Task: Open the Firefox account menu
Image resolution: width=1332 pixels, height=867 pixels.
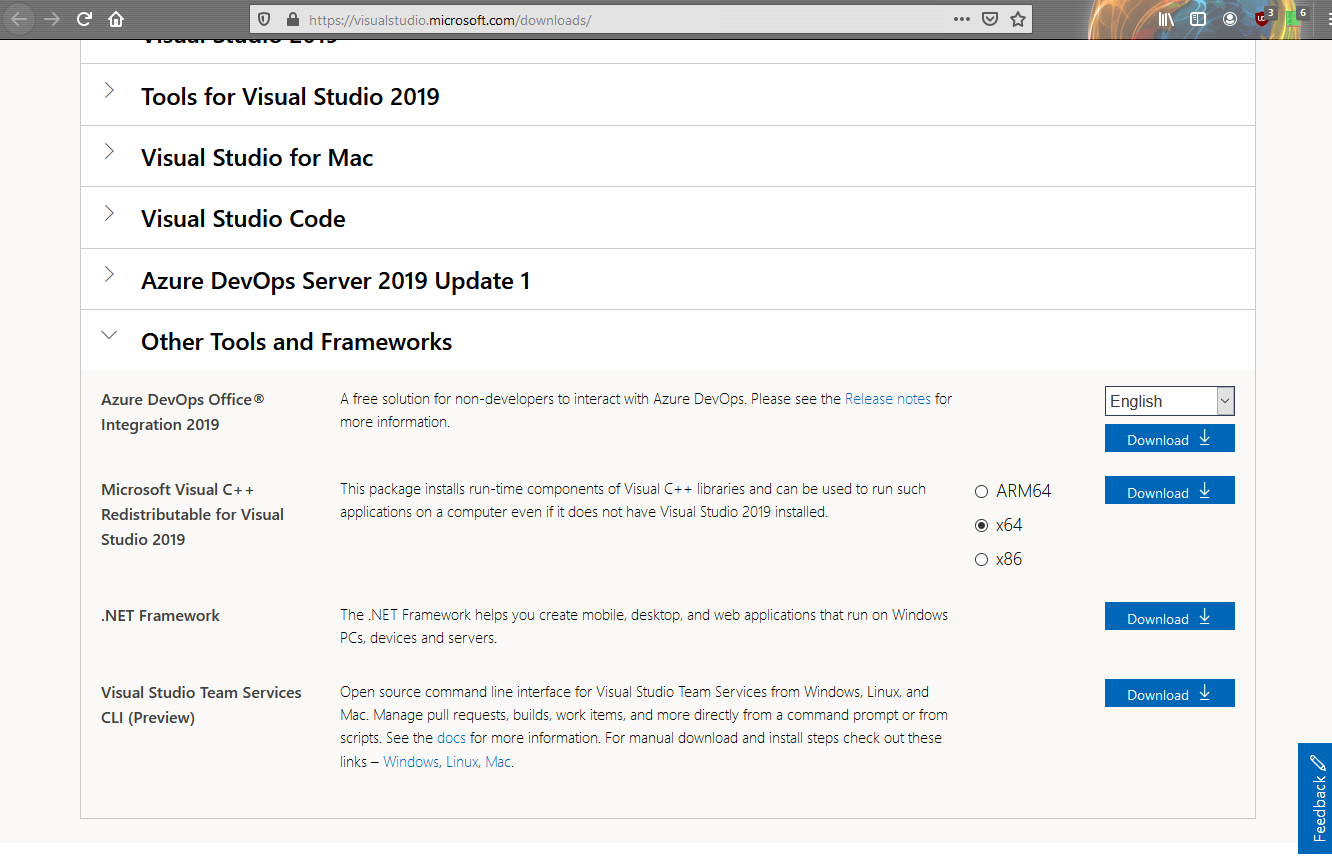Action: (1230, 19)
